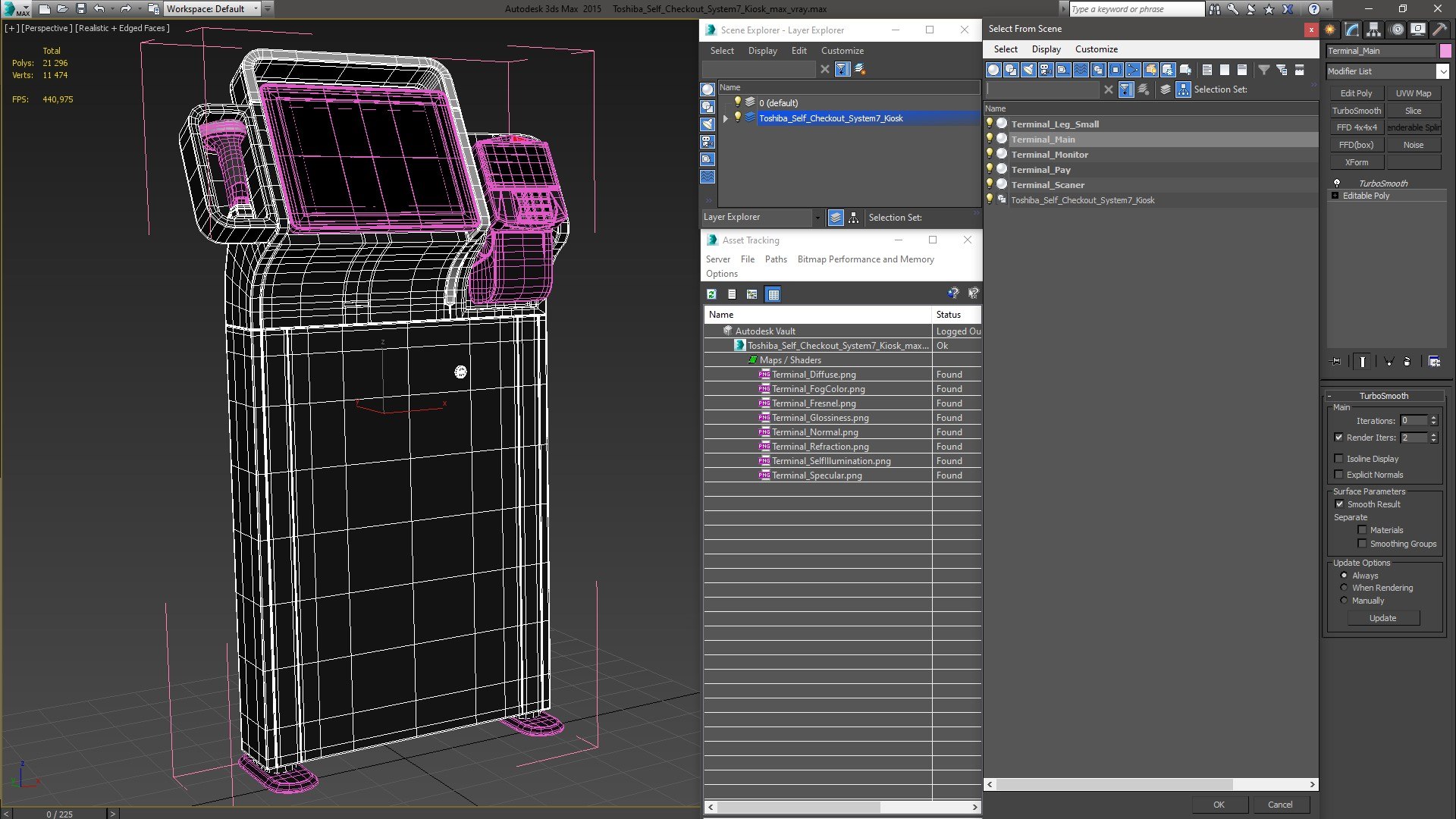Screen dimensions: 1456x819
Task: Toggle display space warps filter in Select From Scene
Action: tap(1081, 70)
